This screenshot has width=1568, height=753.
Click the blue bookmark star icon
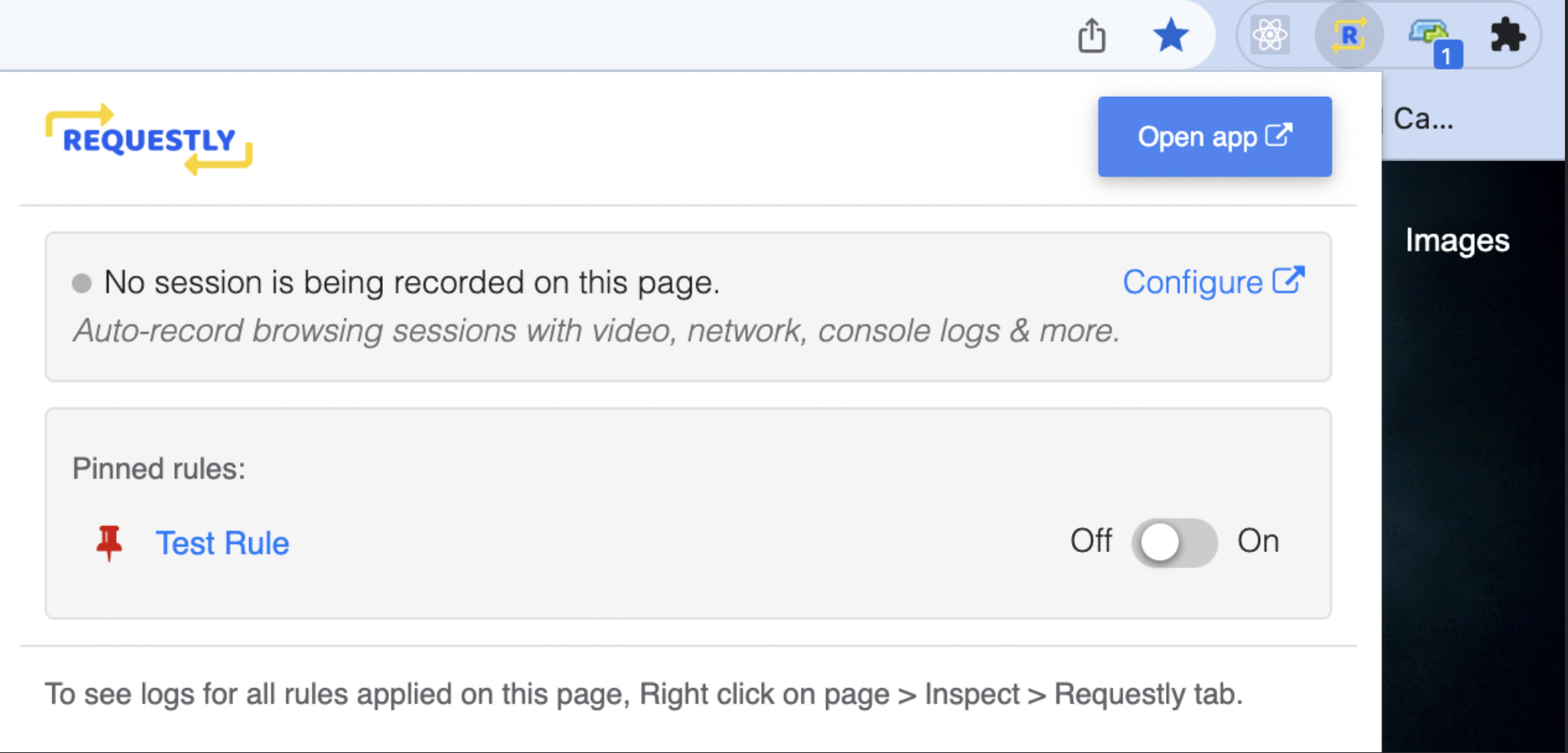tap(1170, 36)
